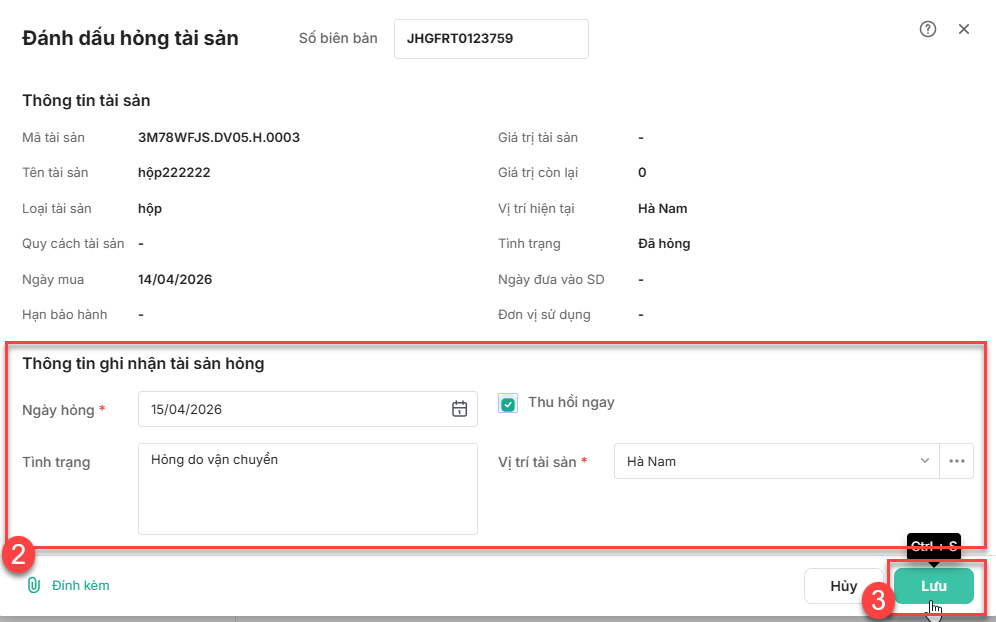Viewport: 996px width, 622px height.
Task: Click the Thu hồi ngay label text
Action: 571,402
